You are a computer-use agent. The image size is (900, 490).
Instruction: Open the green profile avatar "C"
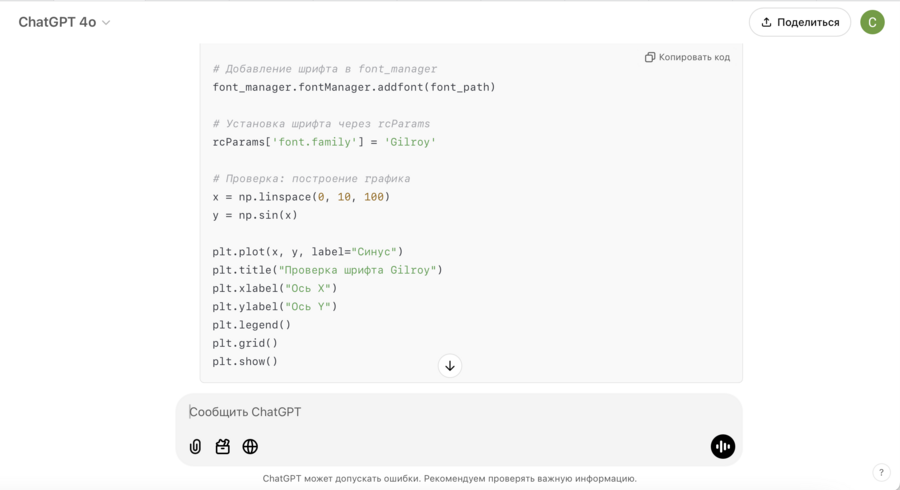coord(872,22)
